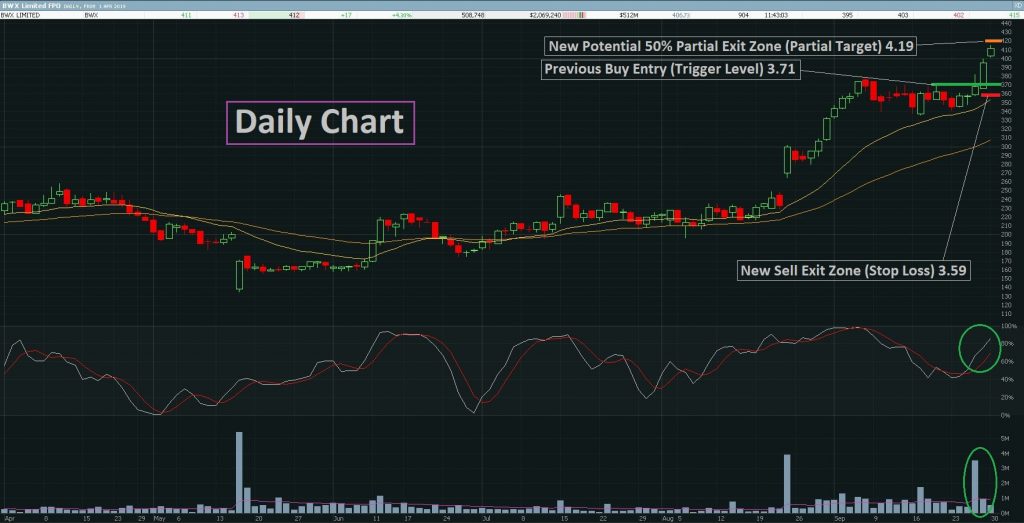
Task: Click the 395 quote cell
Action: (x=847, y=14)
